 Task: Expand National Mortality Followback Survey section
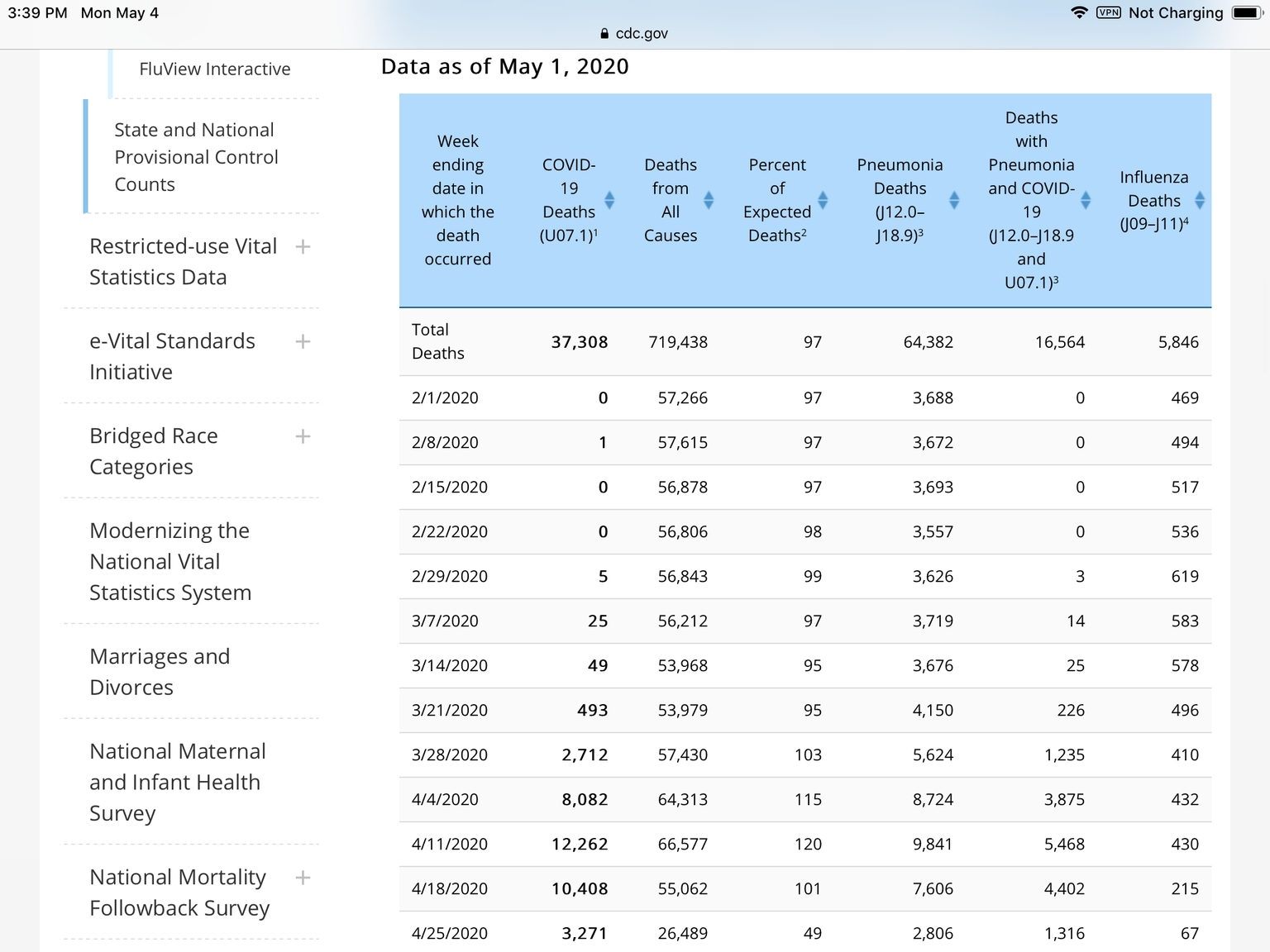(303, 878)
